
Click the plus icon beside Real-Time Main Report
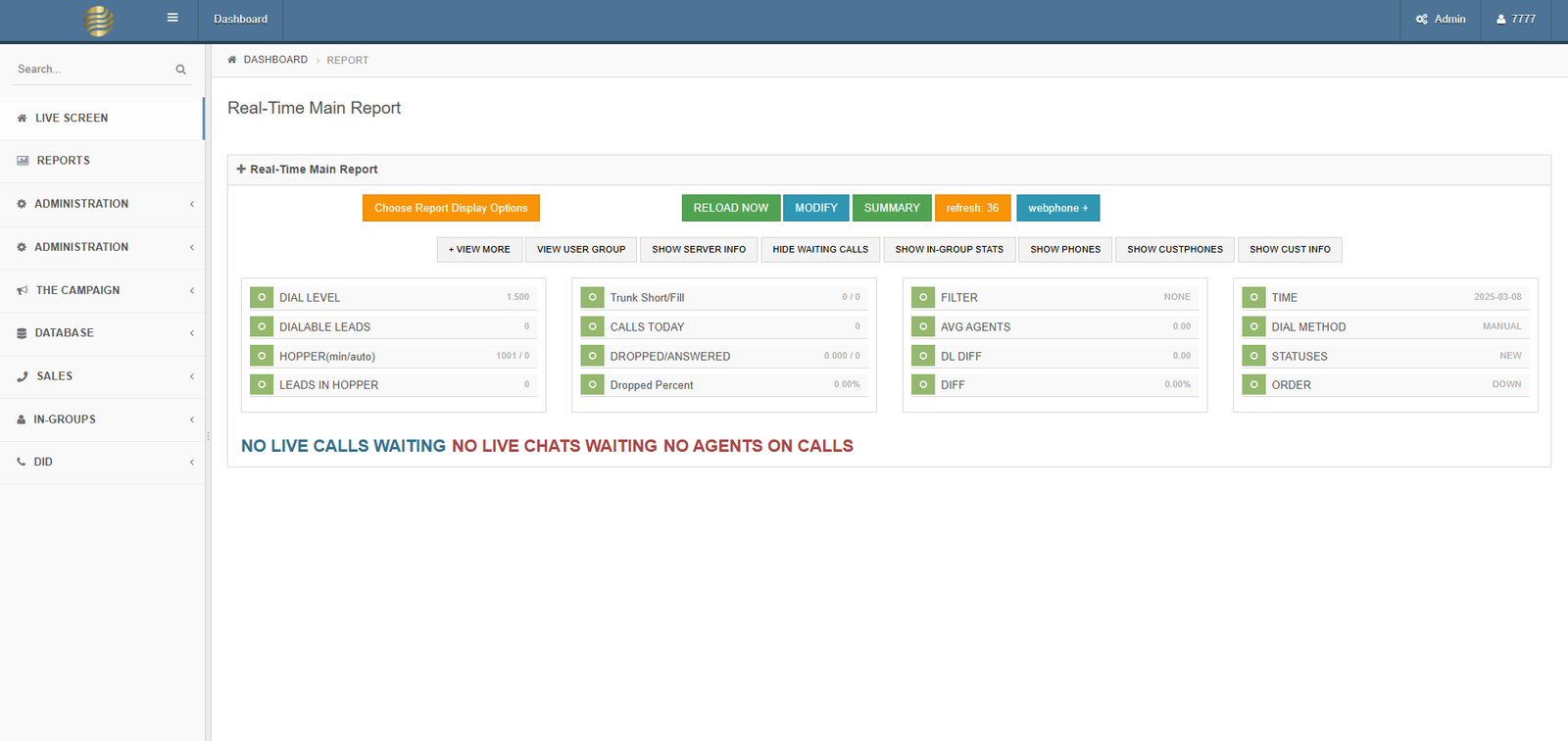241,169
